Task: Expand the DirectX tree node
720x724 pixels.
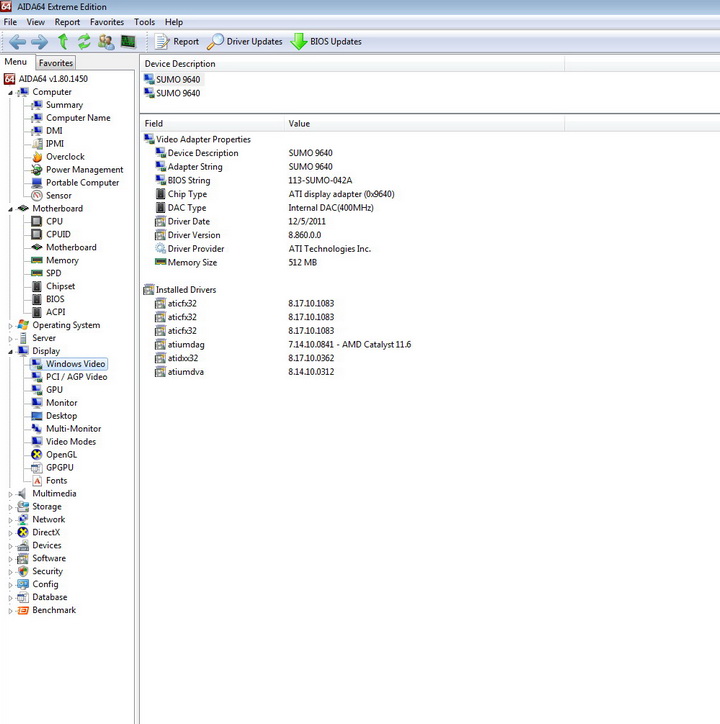Action: [x=10, y=533]
